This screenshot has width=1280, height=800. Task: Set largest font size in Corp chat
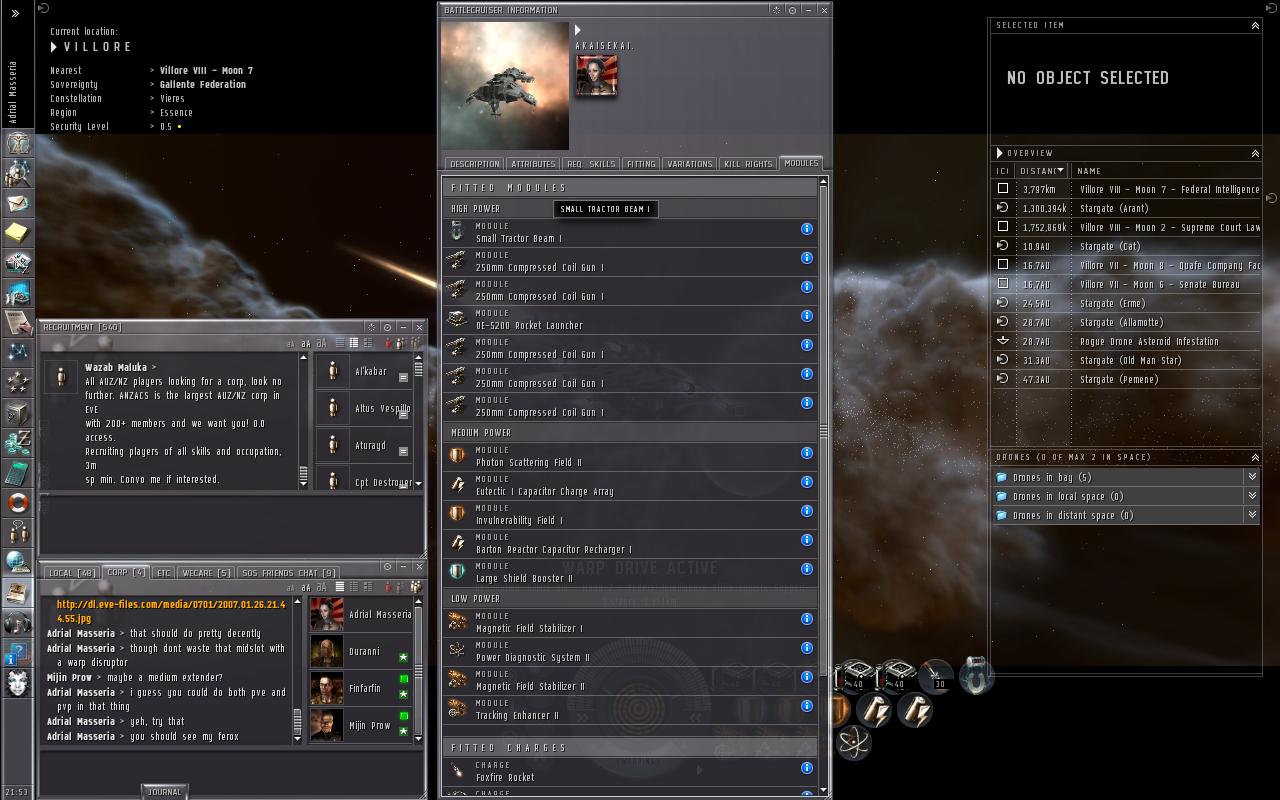[x=321, y=587]
